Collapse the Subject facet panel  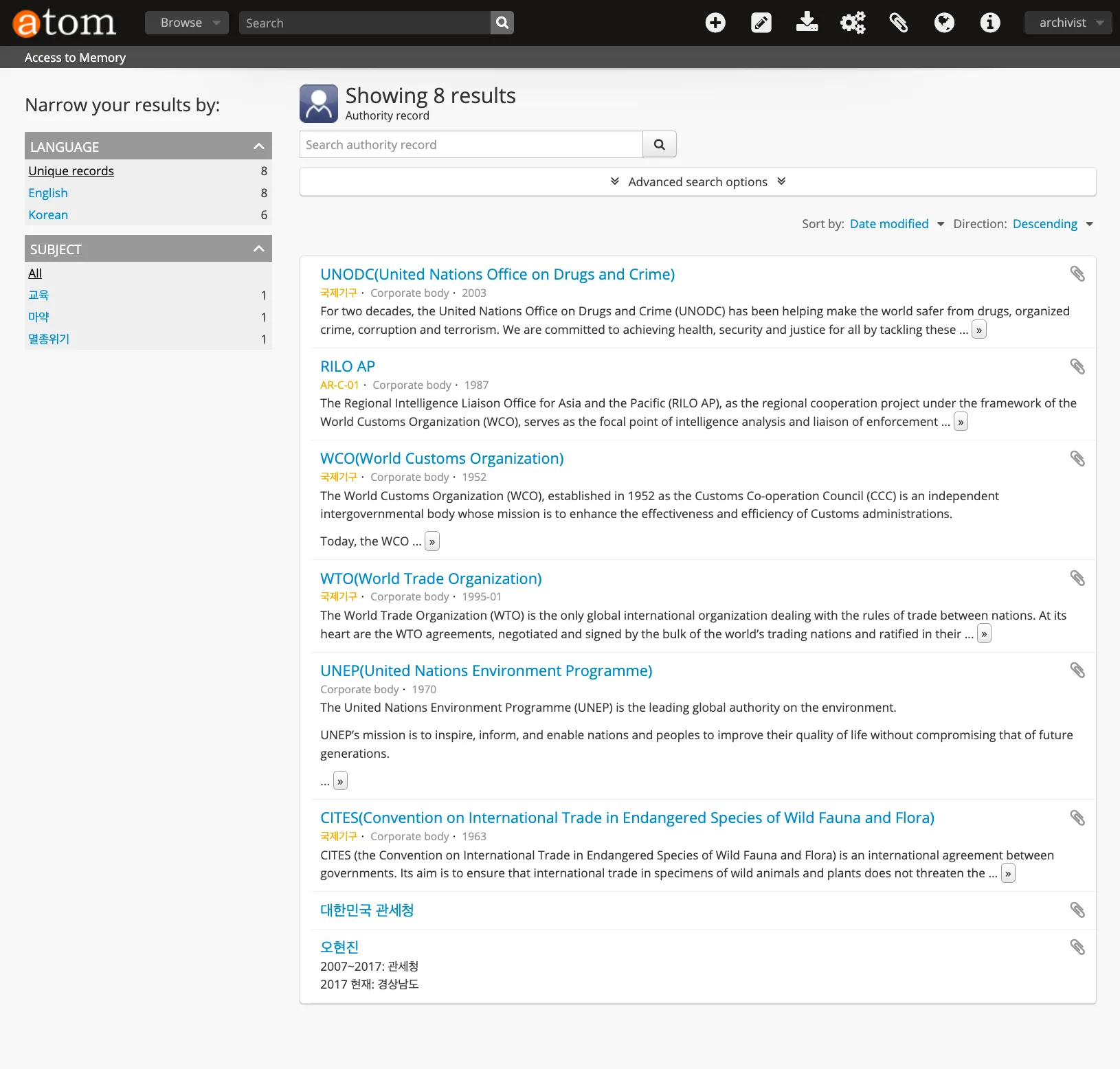click(148, 249)
